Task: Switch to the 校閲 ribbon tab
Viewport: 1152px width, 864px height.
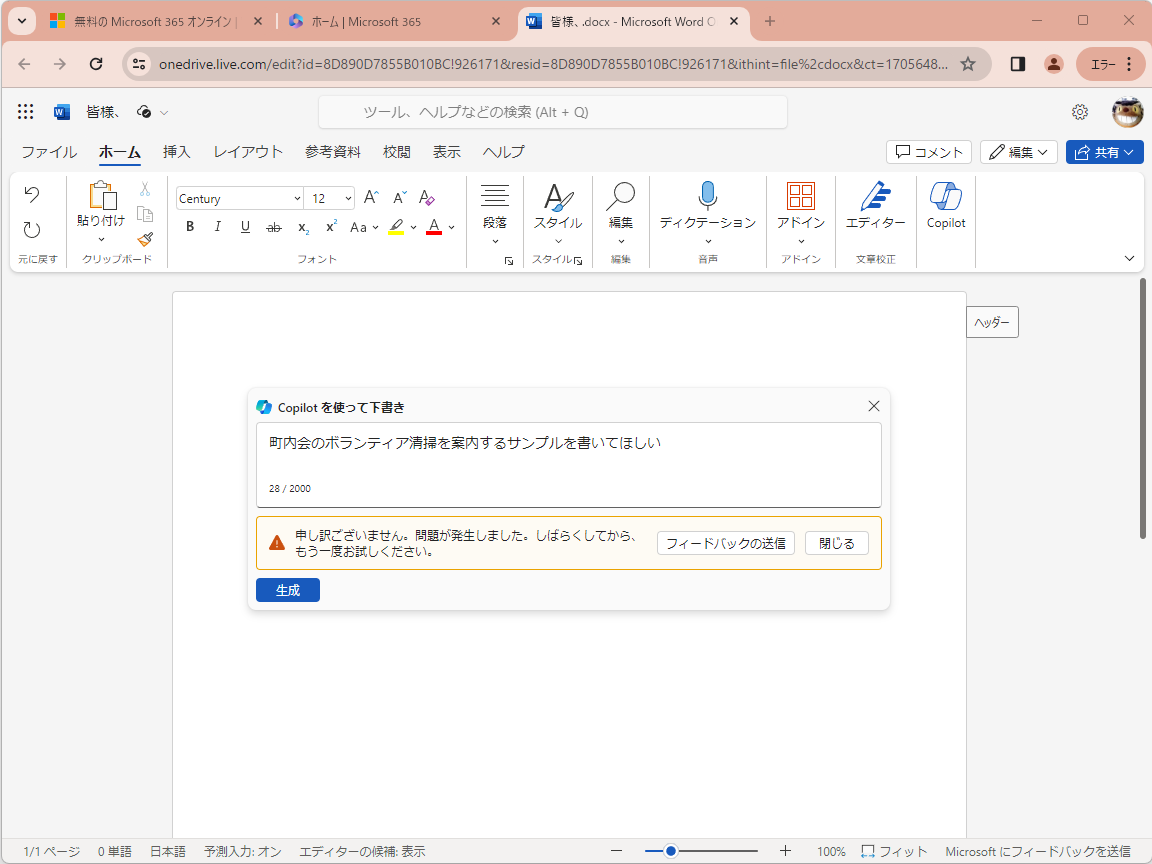Action: pos(396,152)
